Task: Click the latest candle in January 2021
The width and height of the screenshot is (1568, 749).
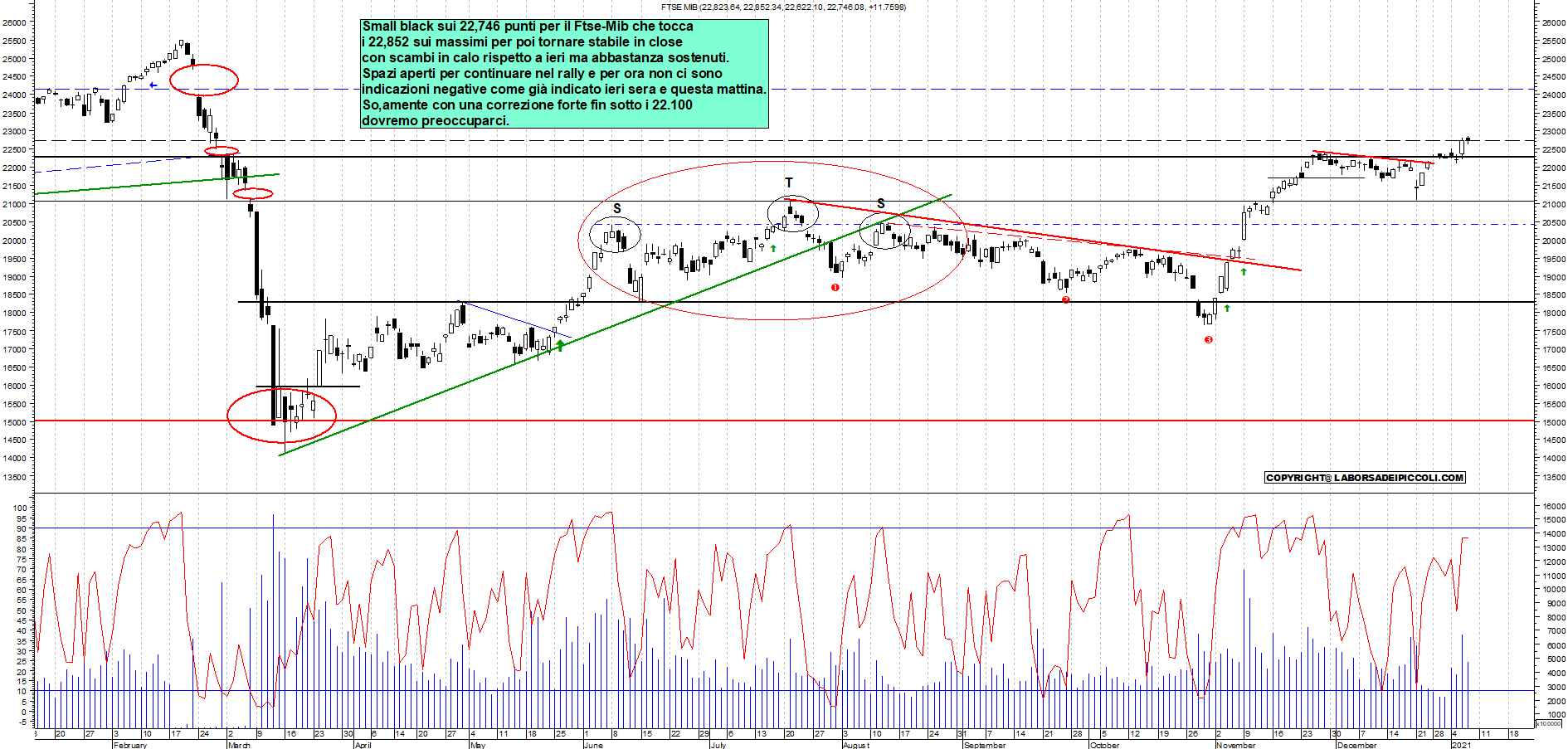Action: (1468, 139)
